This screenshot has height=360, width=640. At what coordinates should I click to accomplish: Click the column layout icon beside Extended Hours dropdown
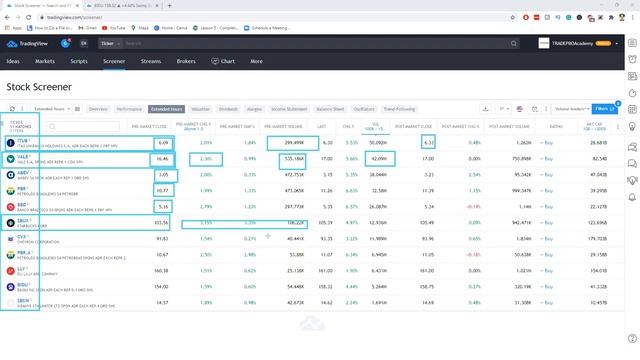(77, 109)
